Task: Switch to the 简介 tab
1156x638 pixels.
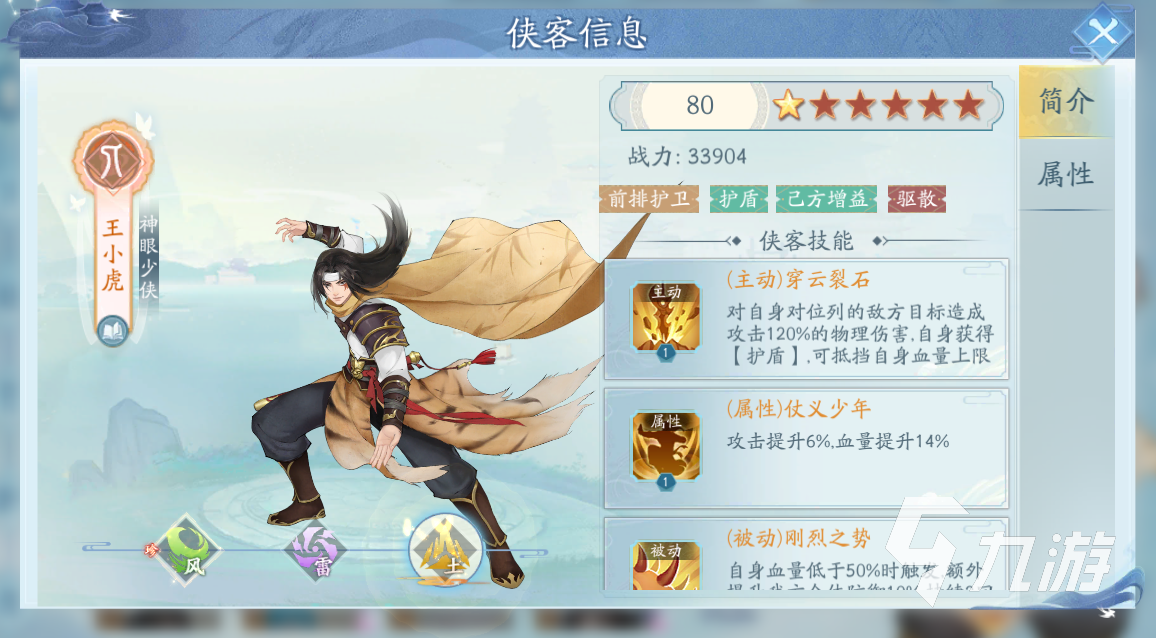Action: pos(1065,102)
